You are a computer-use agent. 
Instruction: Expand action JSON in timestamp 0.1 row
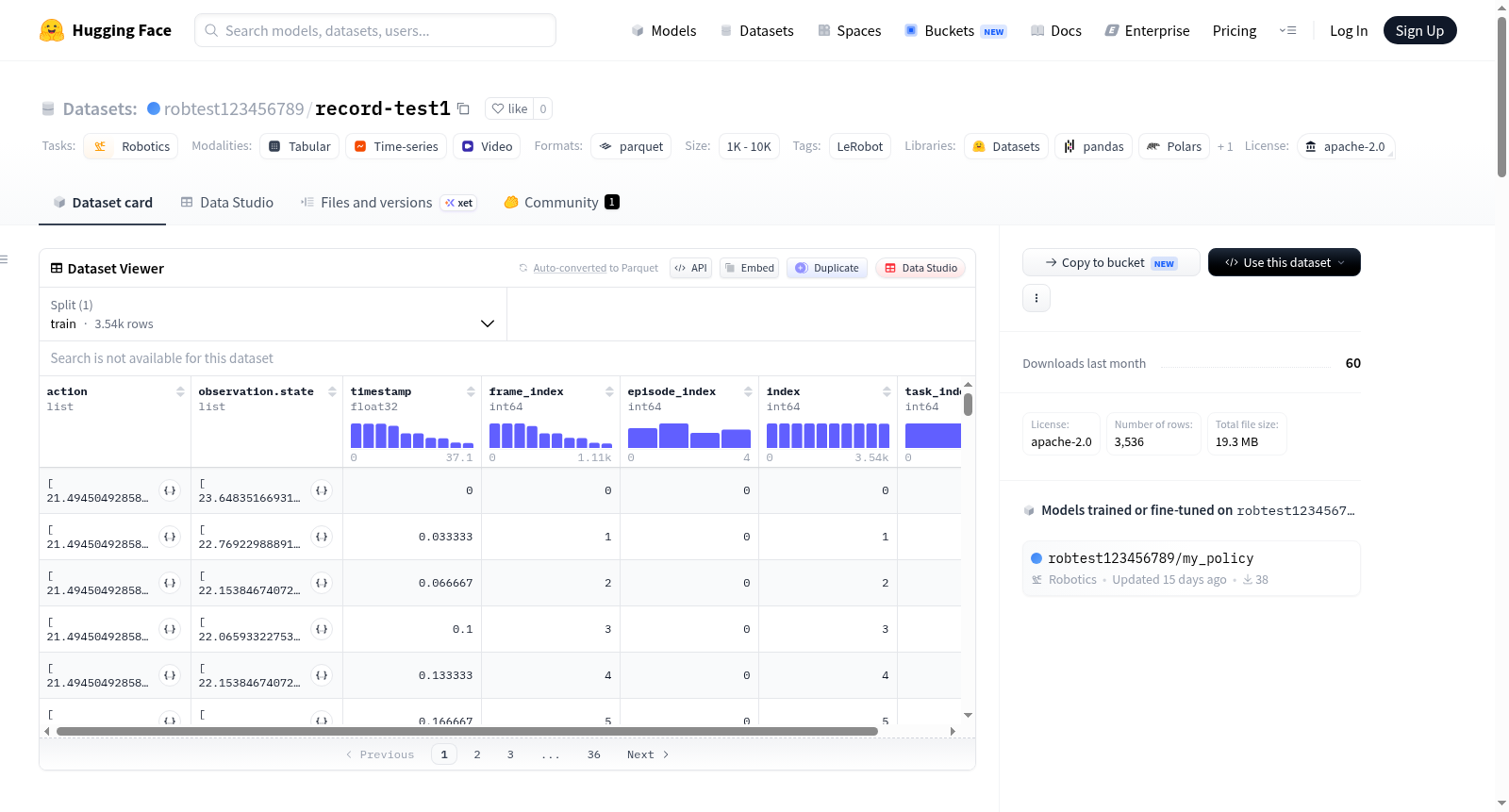point(170,629)
